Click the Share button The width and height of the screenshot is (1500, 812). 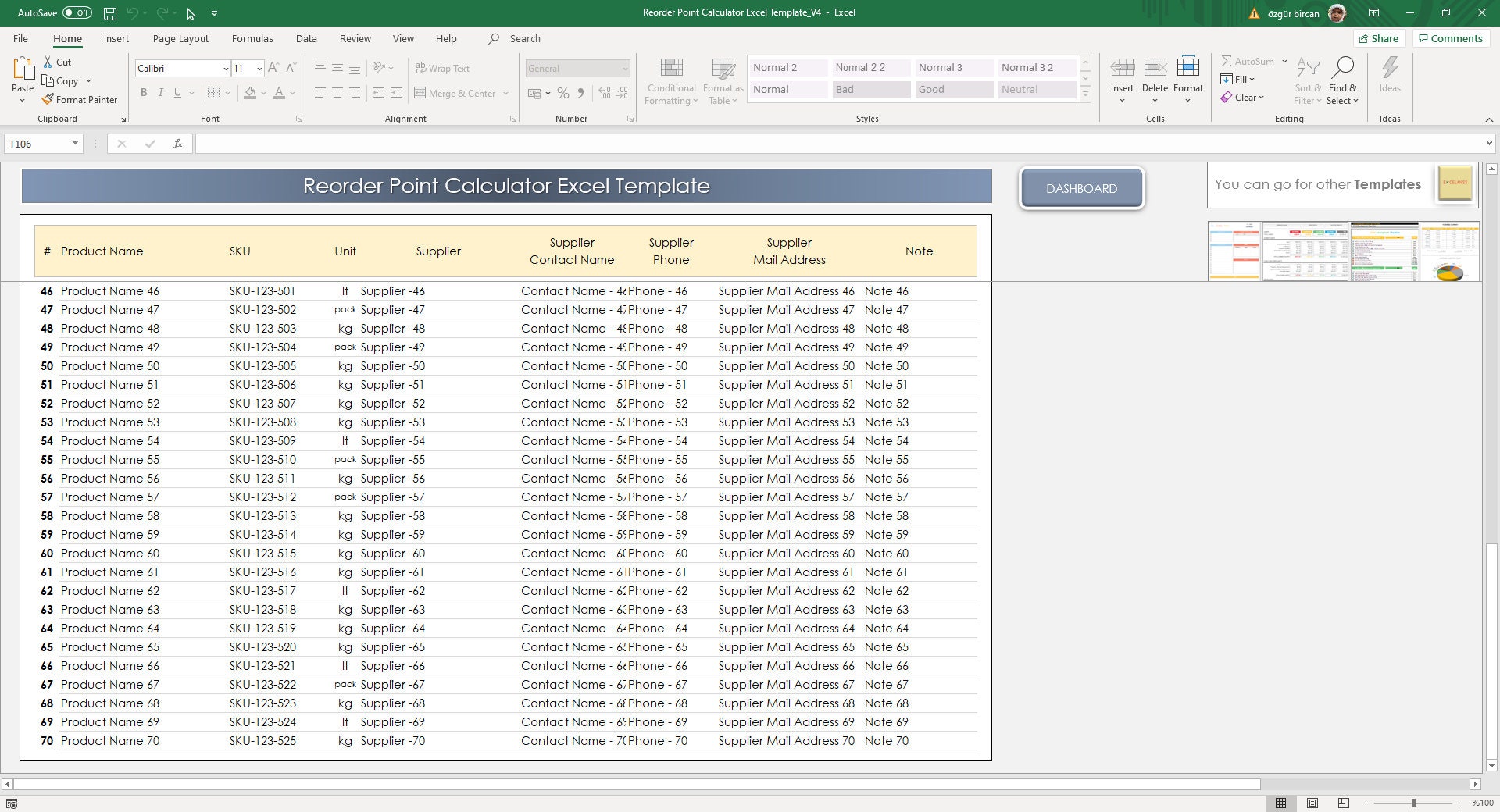point(1379,38)
